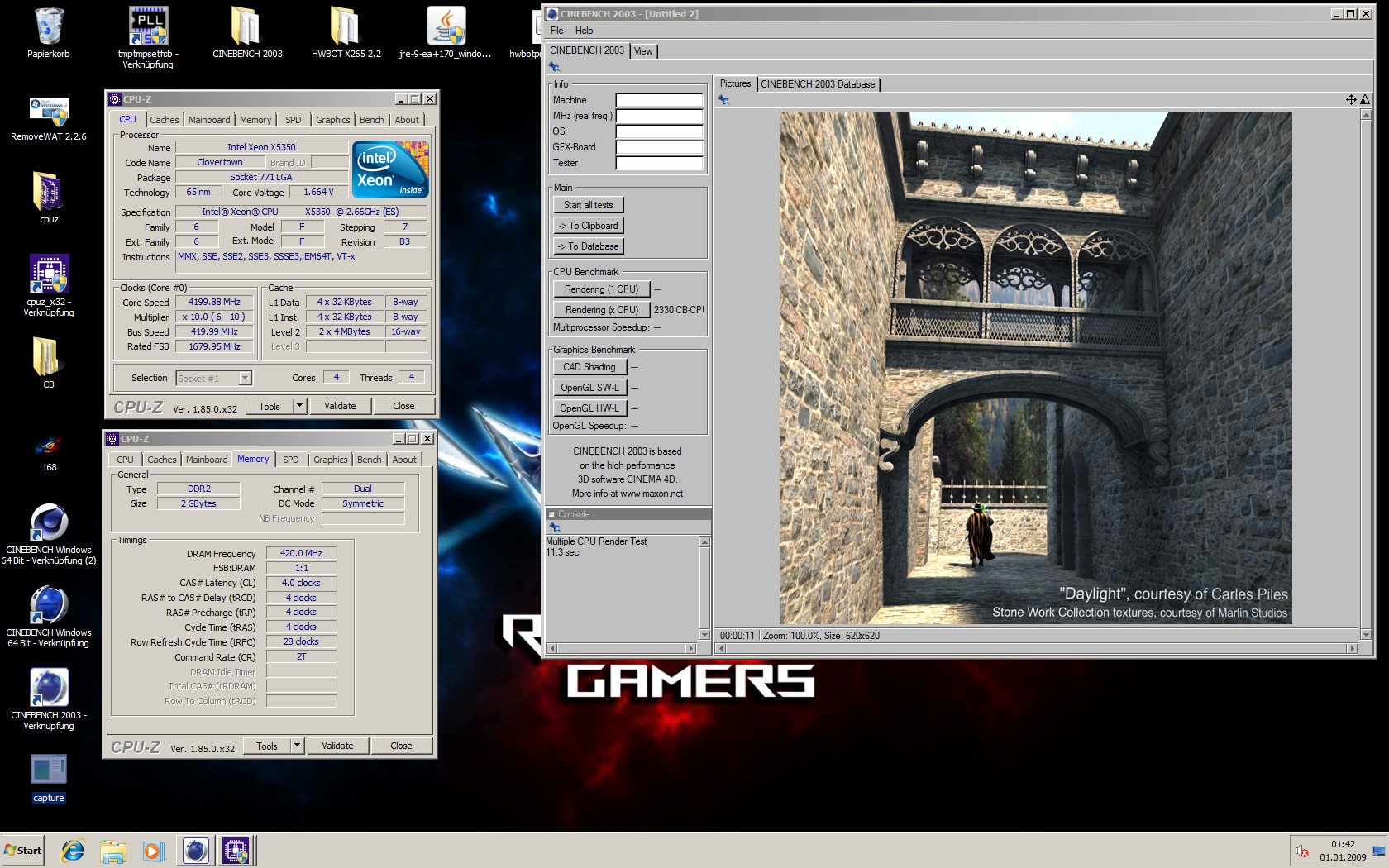Screen dimensions: 1389x868
Task: Select the Mainboard tab in upper CPU-Z
Action: point(209,120)
